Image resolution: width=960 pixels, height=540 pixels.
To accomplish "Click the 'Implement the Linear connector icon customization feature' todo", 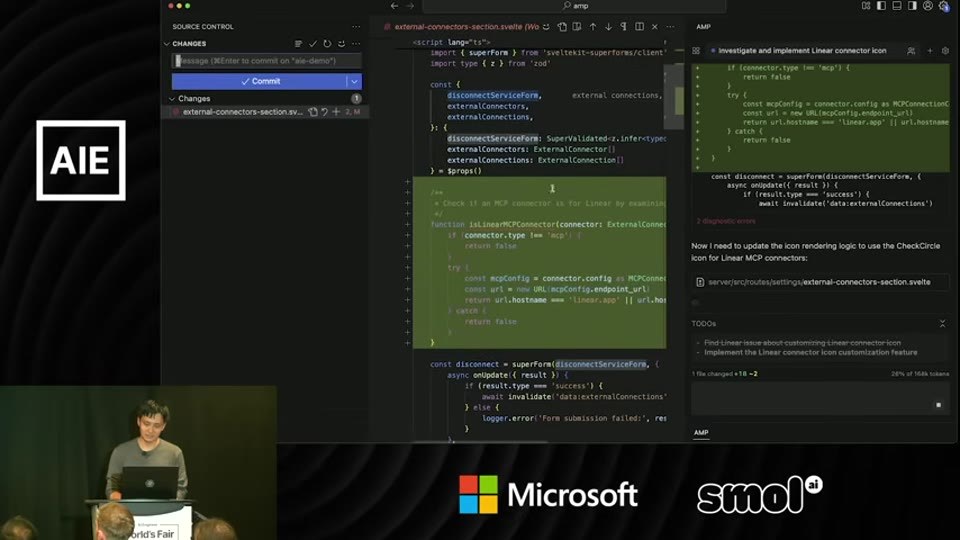I will pyautogui.click(x=810, y=353).
